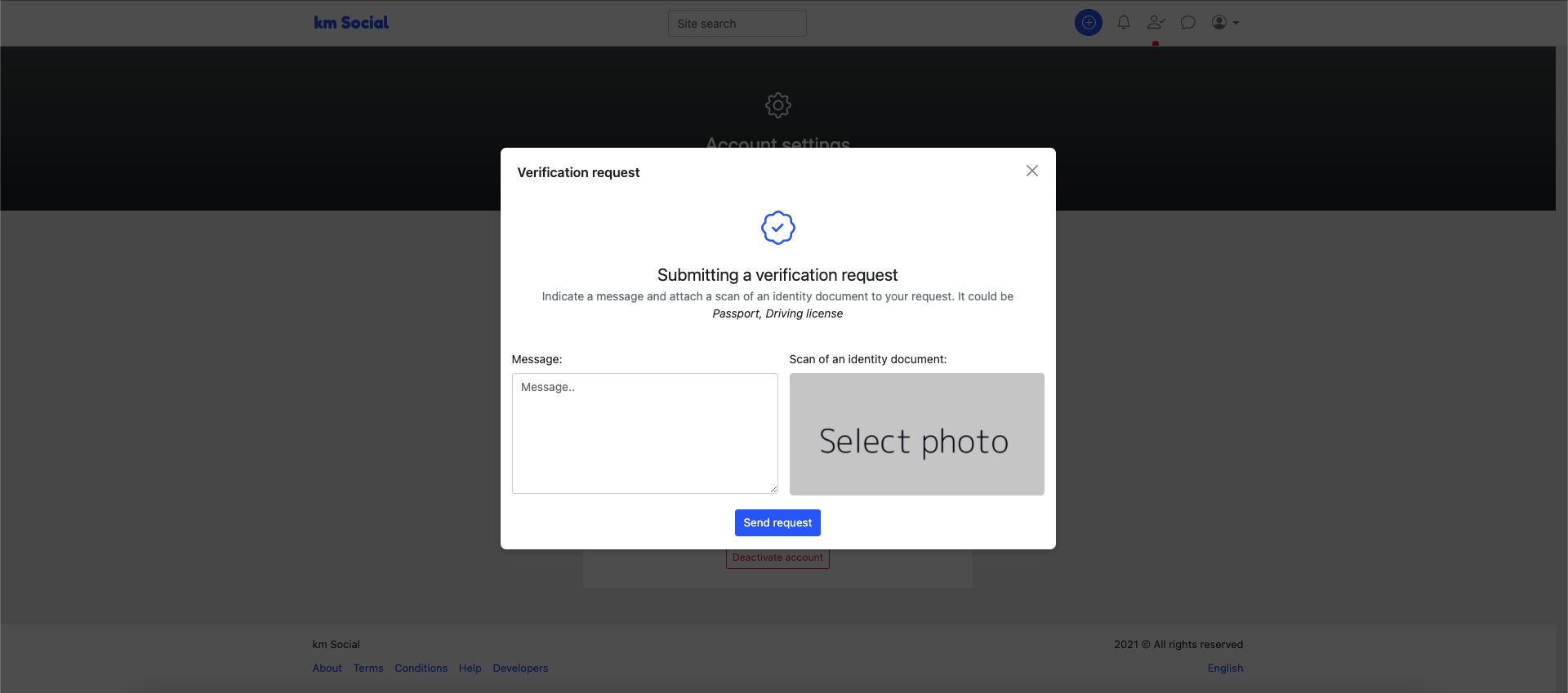Open the friend requests icon

(1156, 23)
